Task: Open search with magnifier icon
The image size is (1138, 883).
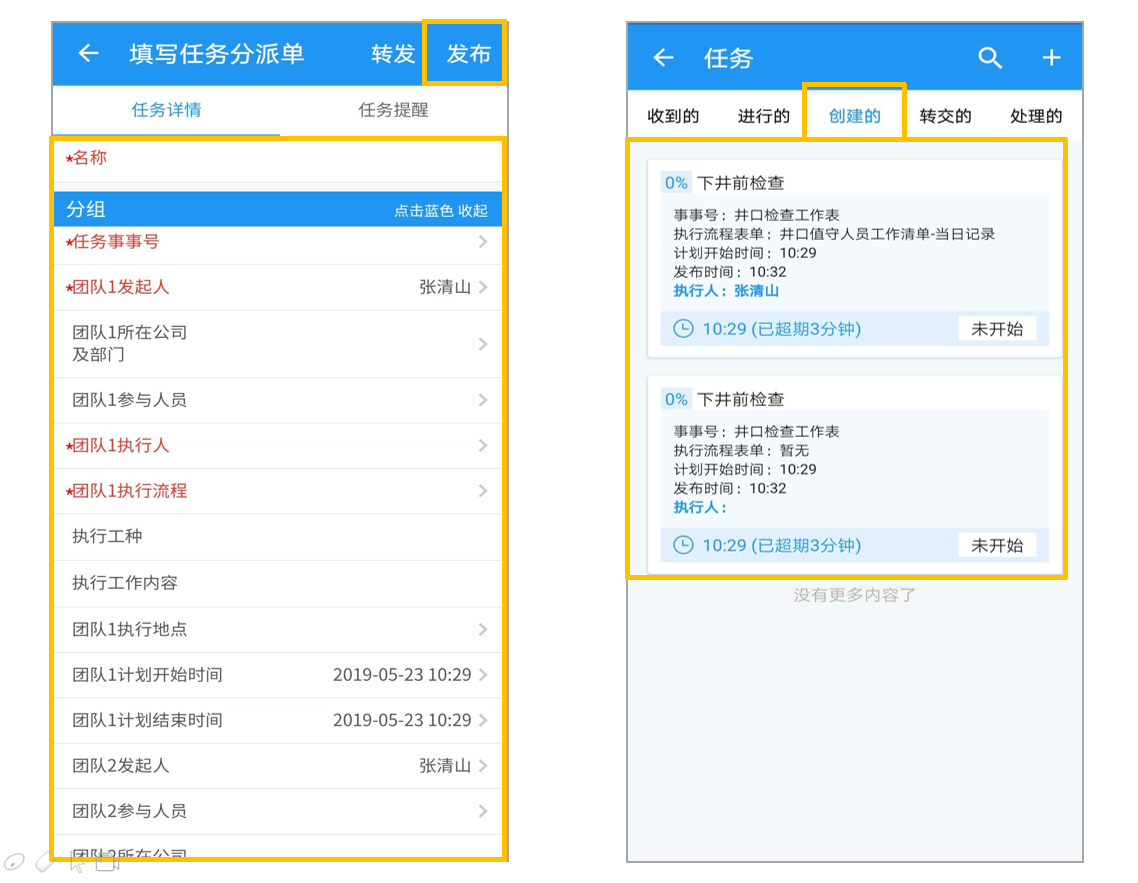Action: click(990, 57)
